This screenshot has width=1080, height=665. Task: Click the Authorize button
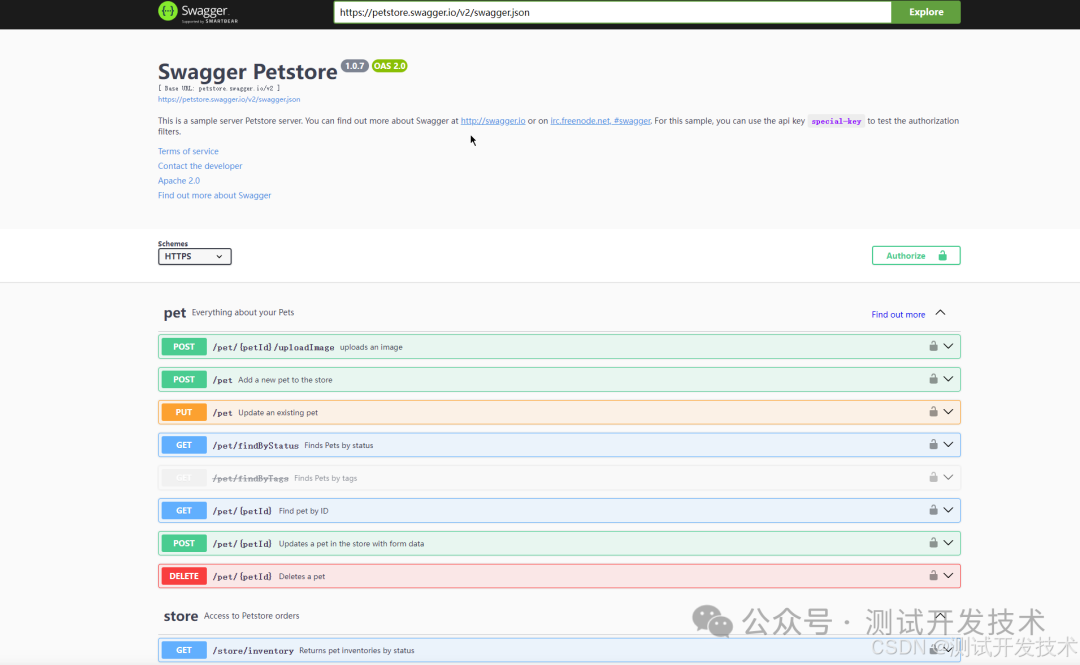tap(916, 256)
